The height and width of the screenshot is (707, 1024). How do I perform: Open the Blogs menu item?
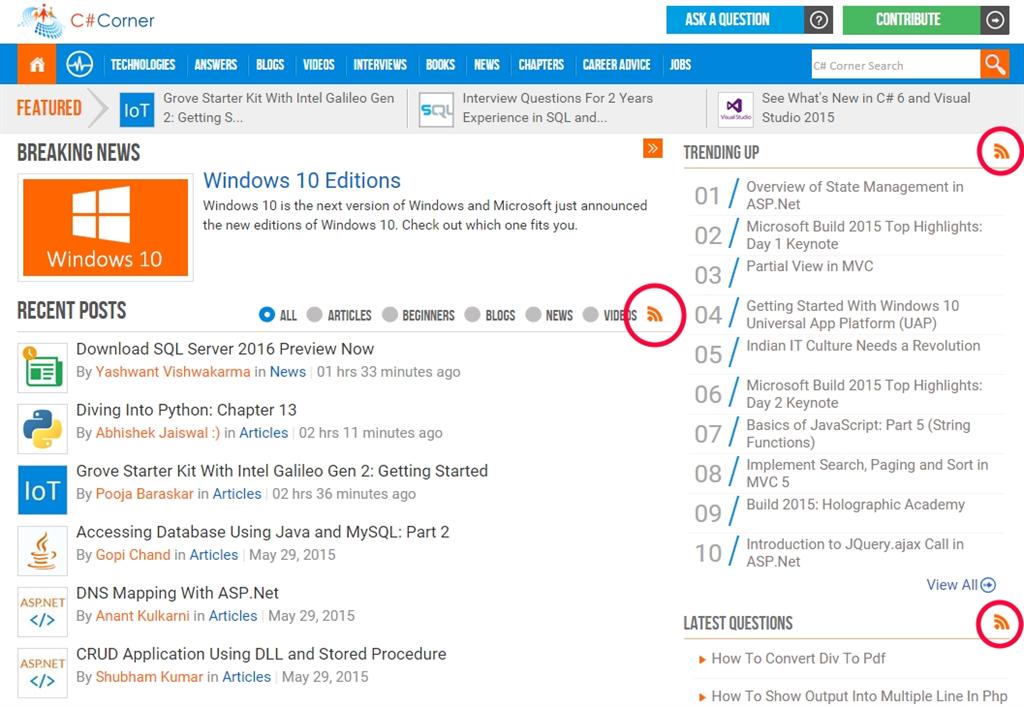270,65
